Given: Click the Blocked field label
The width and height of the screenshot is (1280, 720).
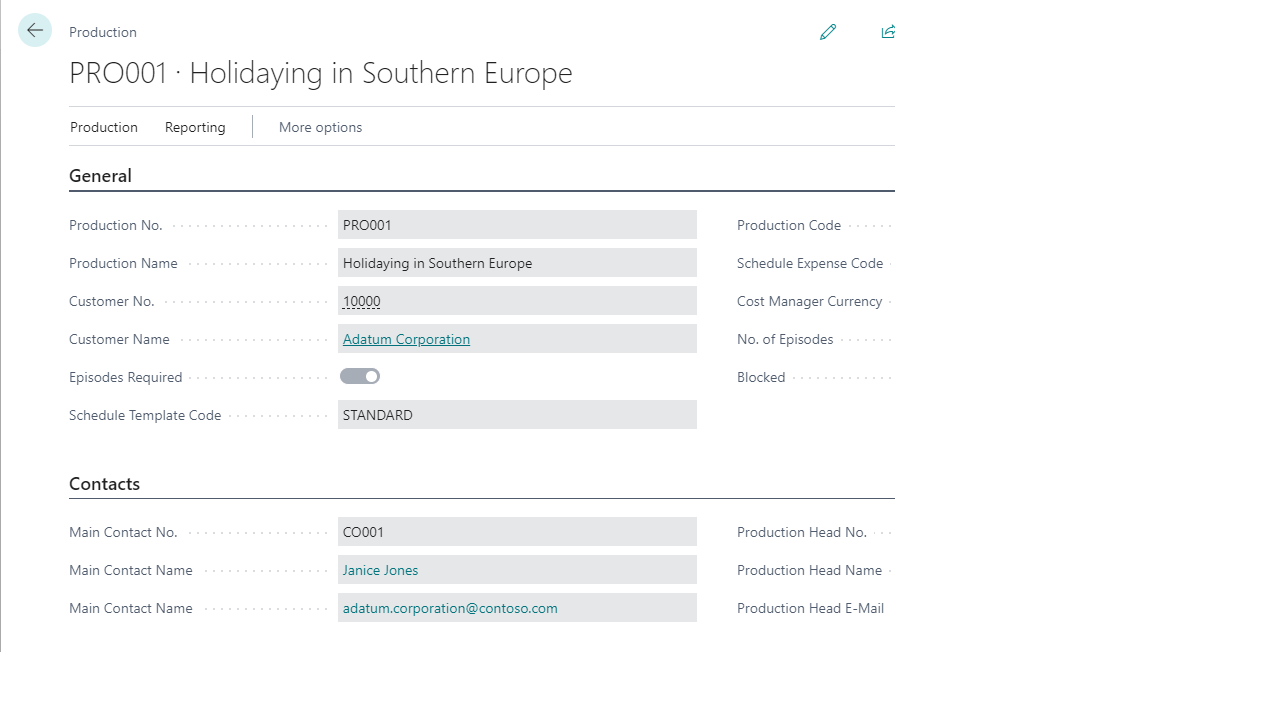Looking at the screenshot, I should click(x=761, y=377).
